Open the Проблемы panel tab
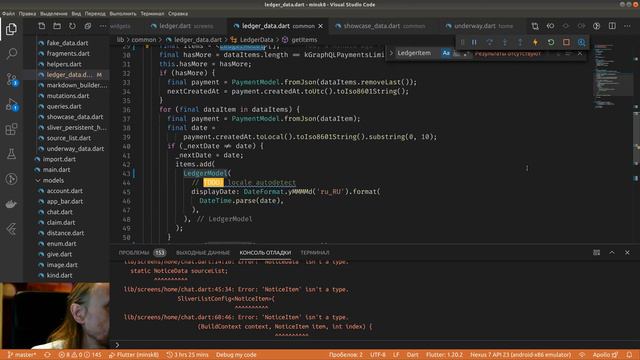The height and width of the screenshot is (360, 640). tap(142, 253)
